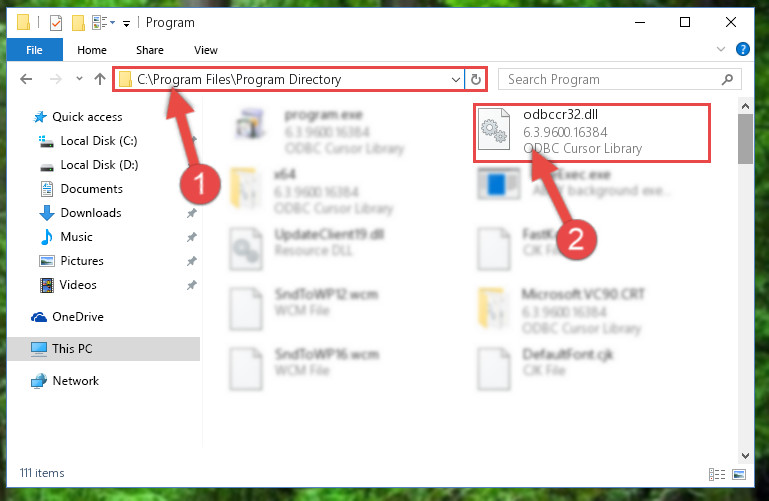The width and height of the screenshot is (769, 501).
Task: Refresh the current folder view
Action: click(476, 79)
